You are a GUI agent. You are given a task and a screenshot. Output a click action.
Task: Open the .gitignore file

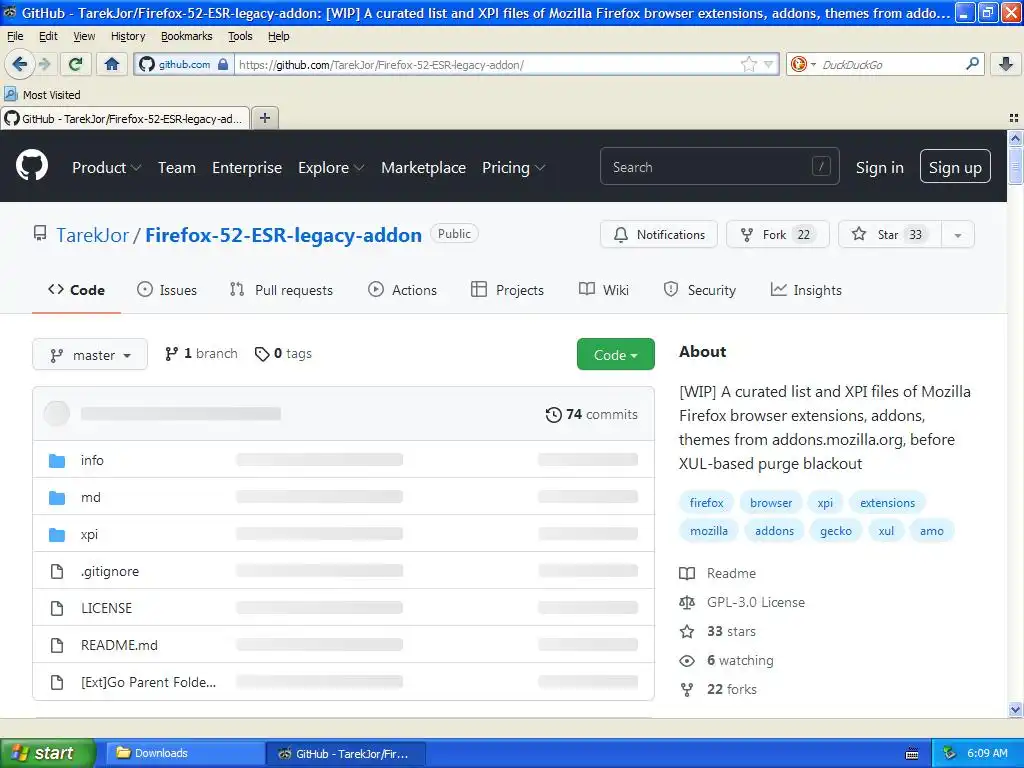click(x=110, y=571)
